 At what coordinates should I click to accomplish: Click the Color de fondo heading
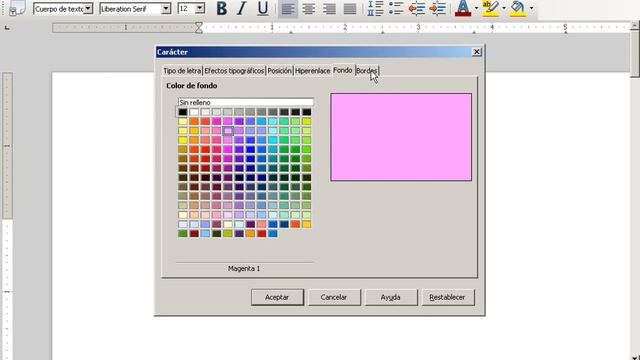point(191,86)
